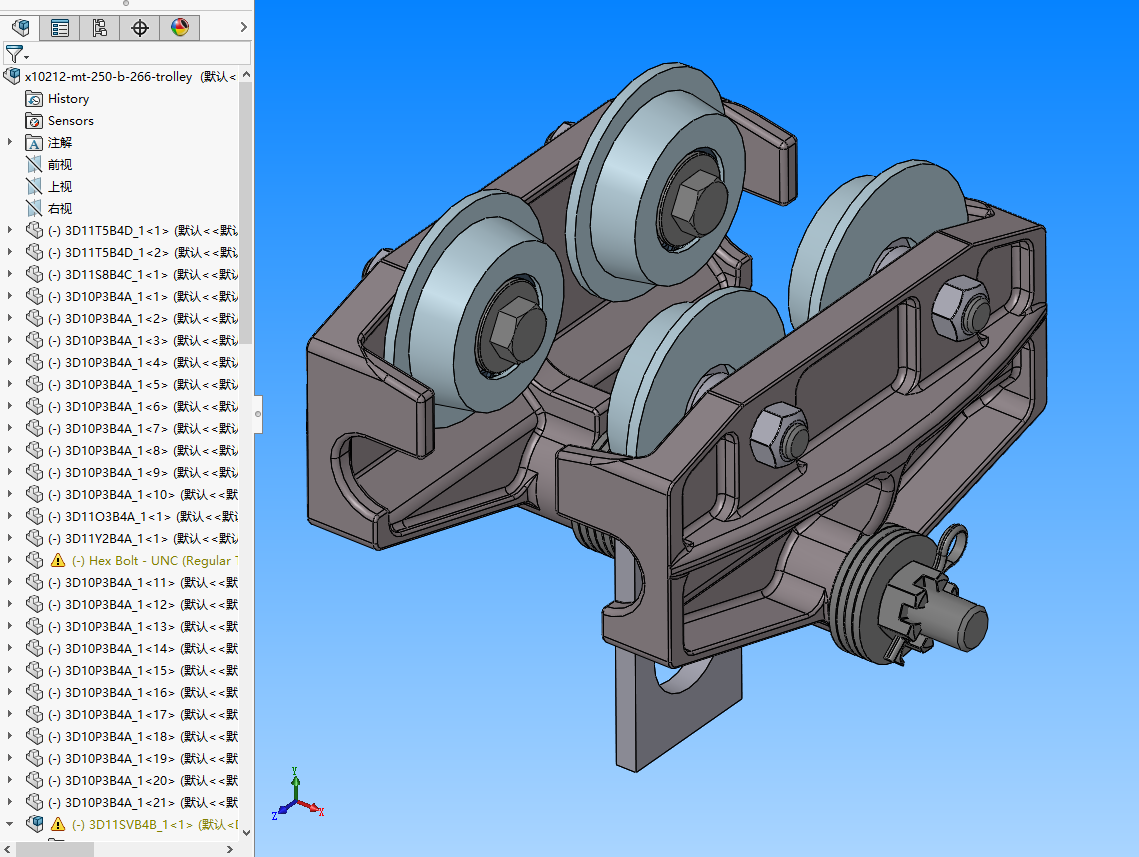The width and height of the screenshot is (1139, 857).
Task: Click the tree scrollbar up arrow
Action: pyautogui.click(x=246, y=75)
